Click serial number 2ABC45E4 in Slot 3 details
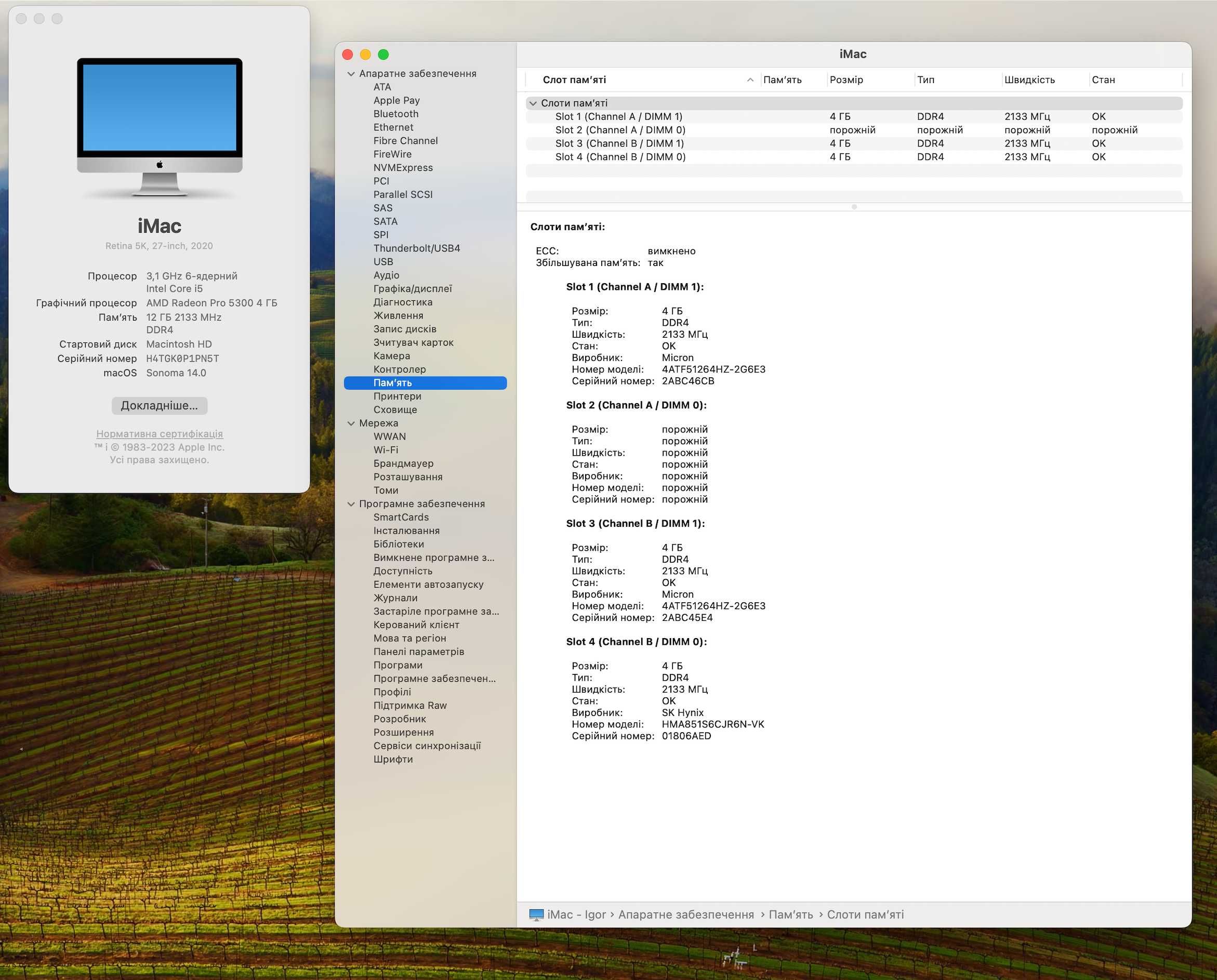The height and width of the screenshot is (980, 1217). 687,618
